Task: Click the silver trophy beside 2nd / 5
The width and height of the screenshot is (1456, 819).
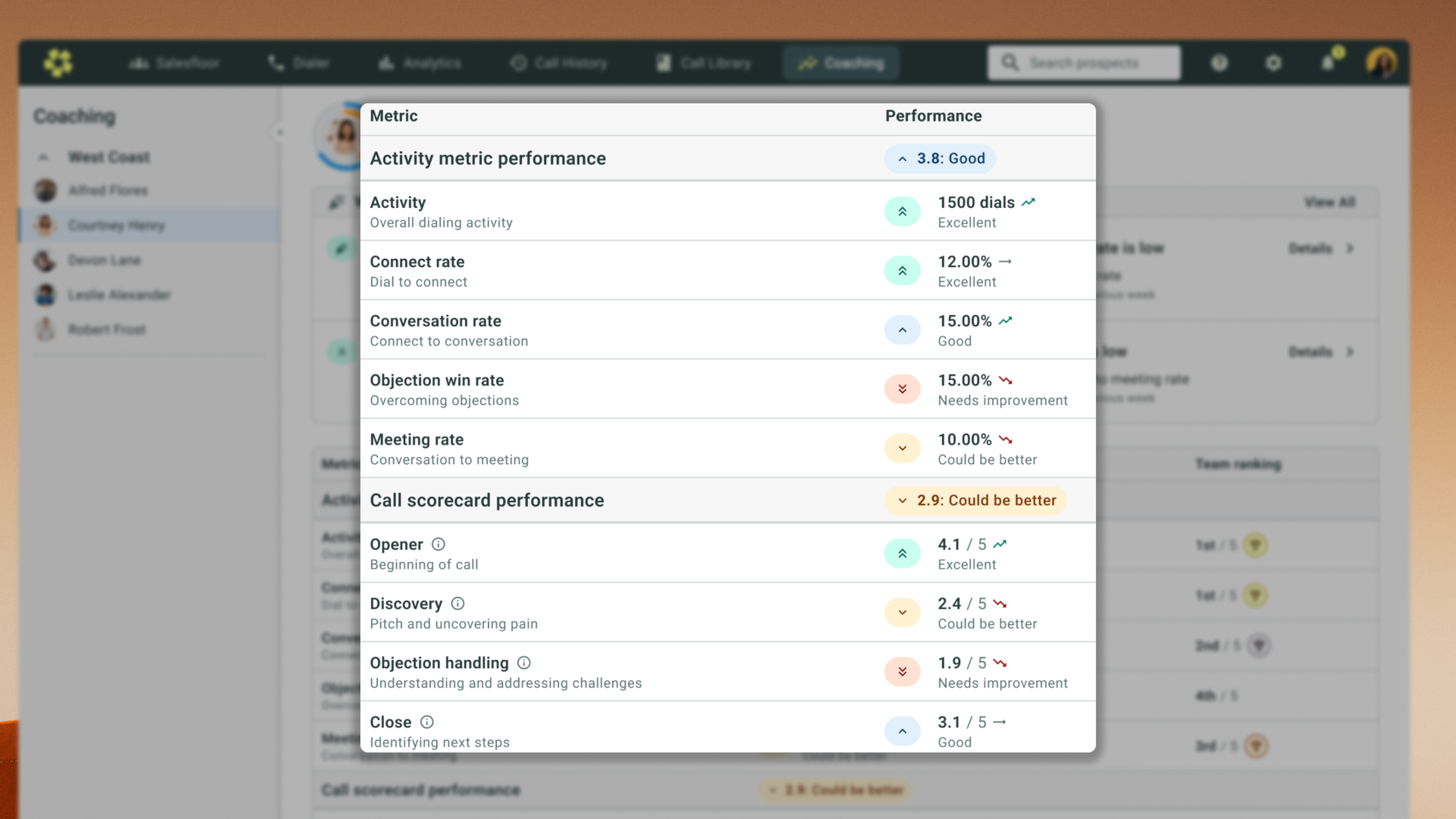Action: (x=1259, y=645)
